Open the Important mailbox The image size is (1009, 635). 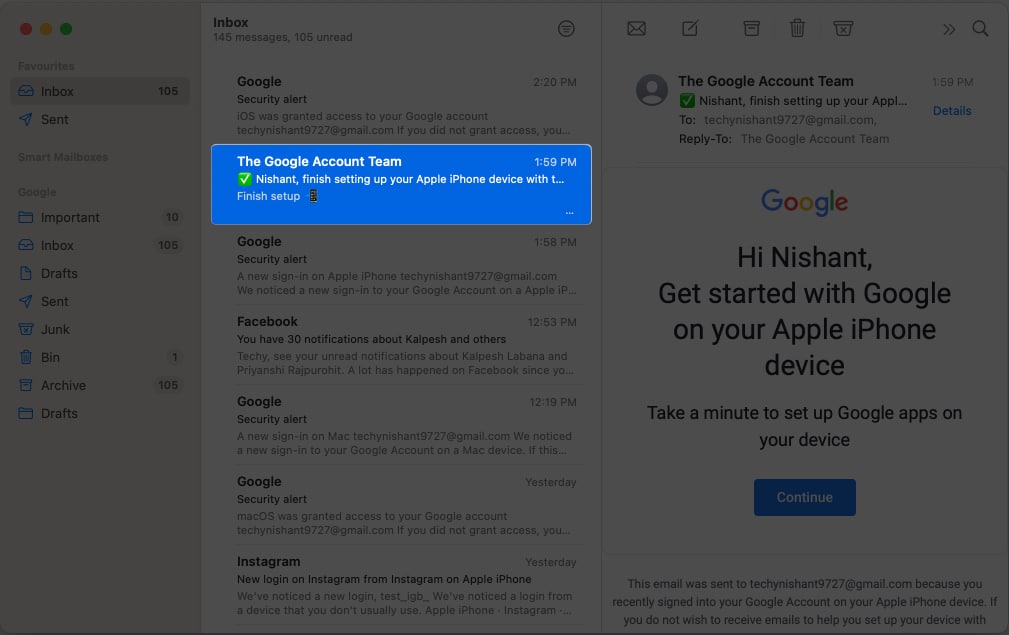[x=100, y=217]
